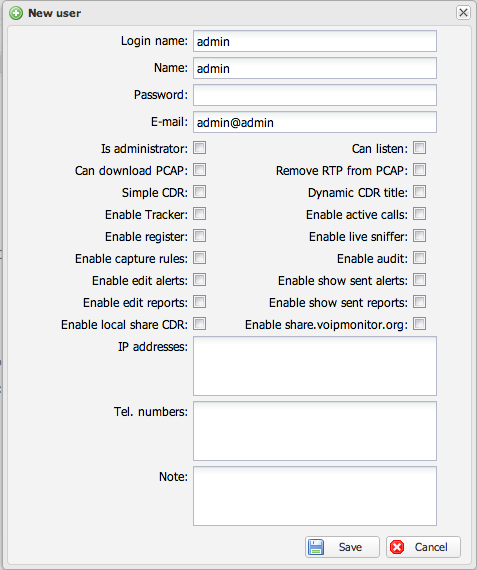Enable Dynamic CDR title checkbox
477x570 pixels.
click(x=420, y=192)
